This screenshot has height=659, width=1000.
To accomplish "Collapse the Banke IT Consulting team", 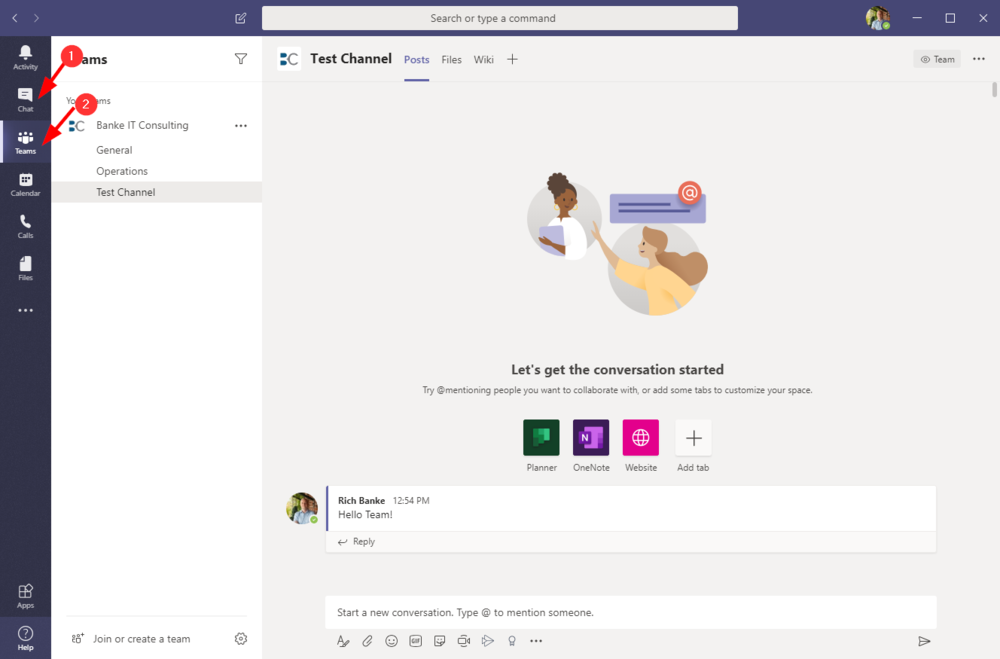I will coord(142,125).
